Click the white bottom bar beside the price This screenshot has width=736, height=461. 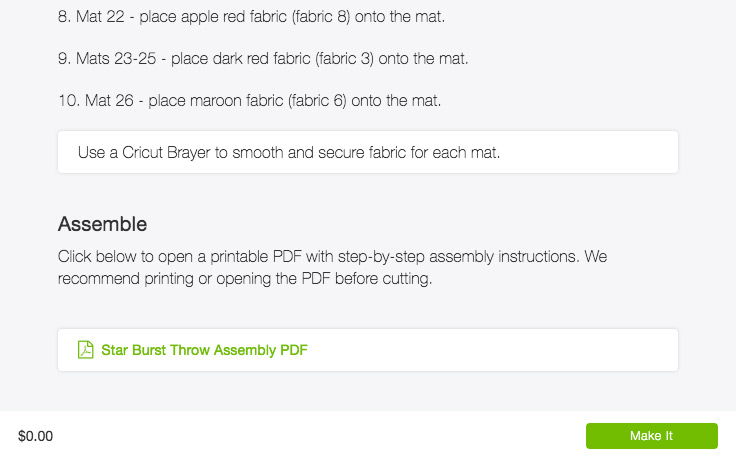pyautogui.click(x=319, y=436)
